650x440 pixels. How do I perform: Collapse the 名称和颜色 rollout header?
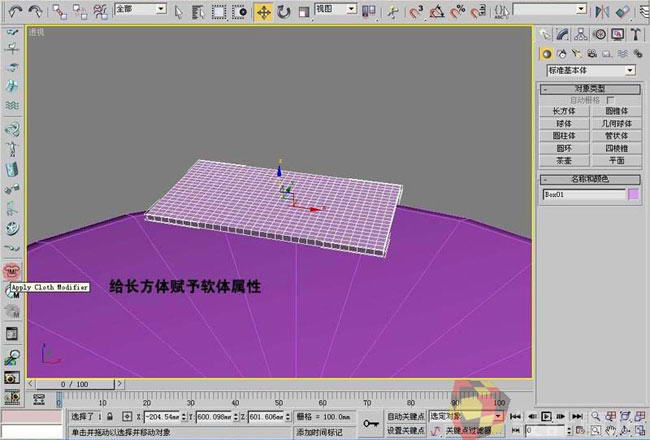click(x=590, y=179)
